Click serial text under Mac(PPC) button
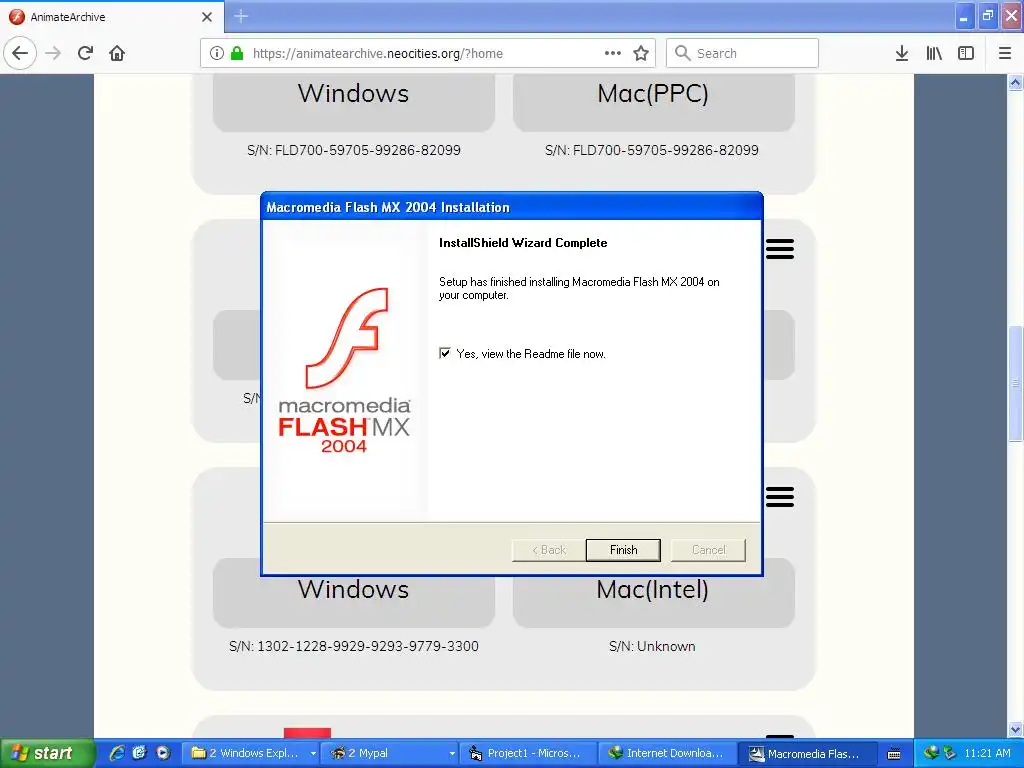 point(652,150)
